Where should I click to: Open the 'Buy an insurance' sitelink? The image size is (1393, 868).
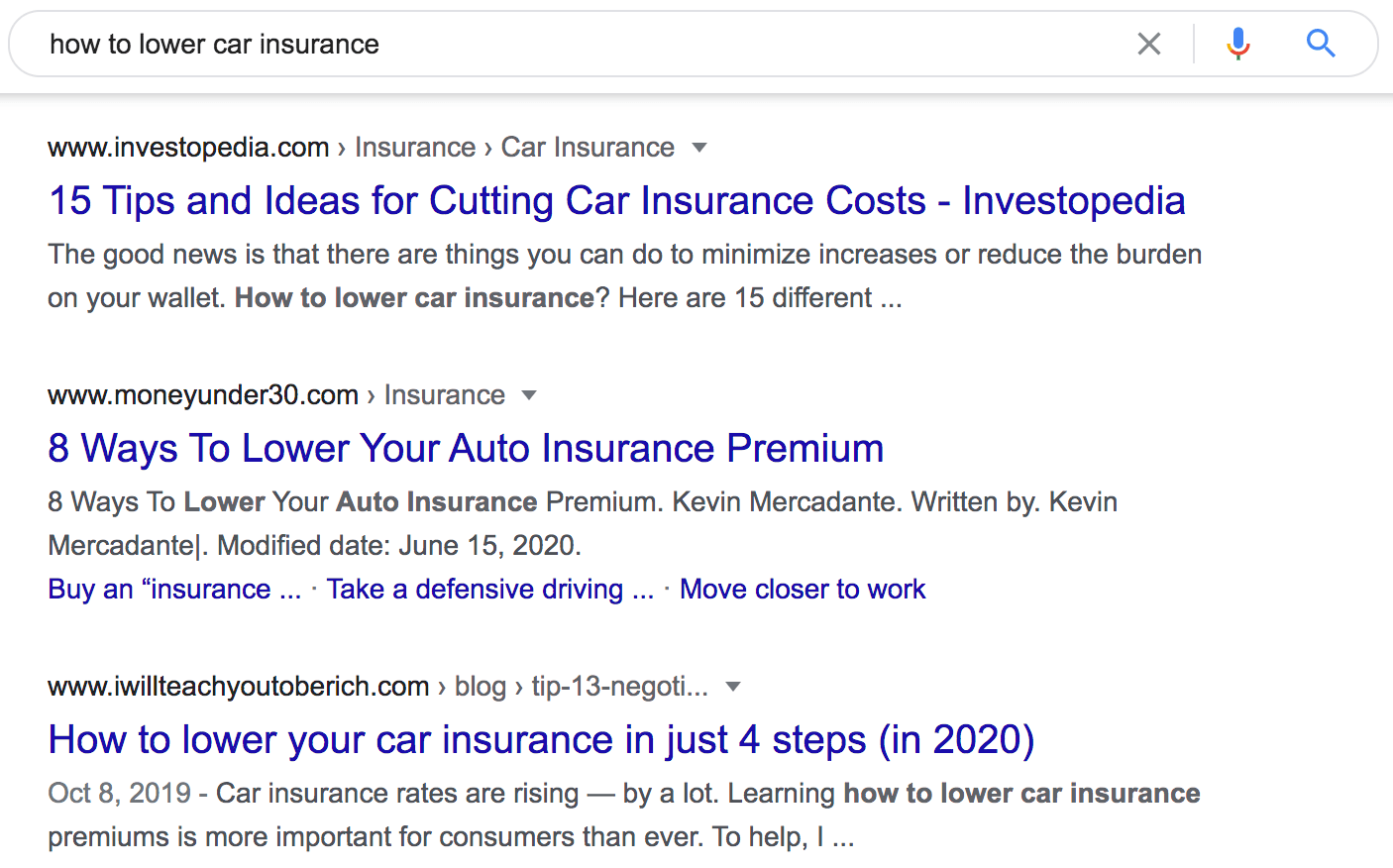pos(174,589)
